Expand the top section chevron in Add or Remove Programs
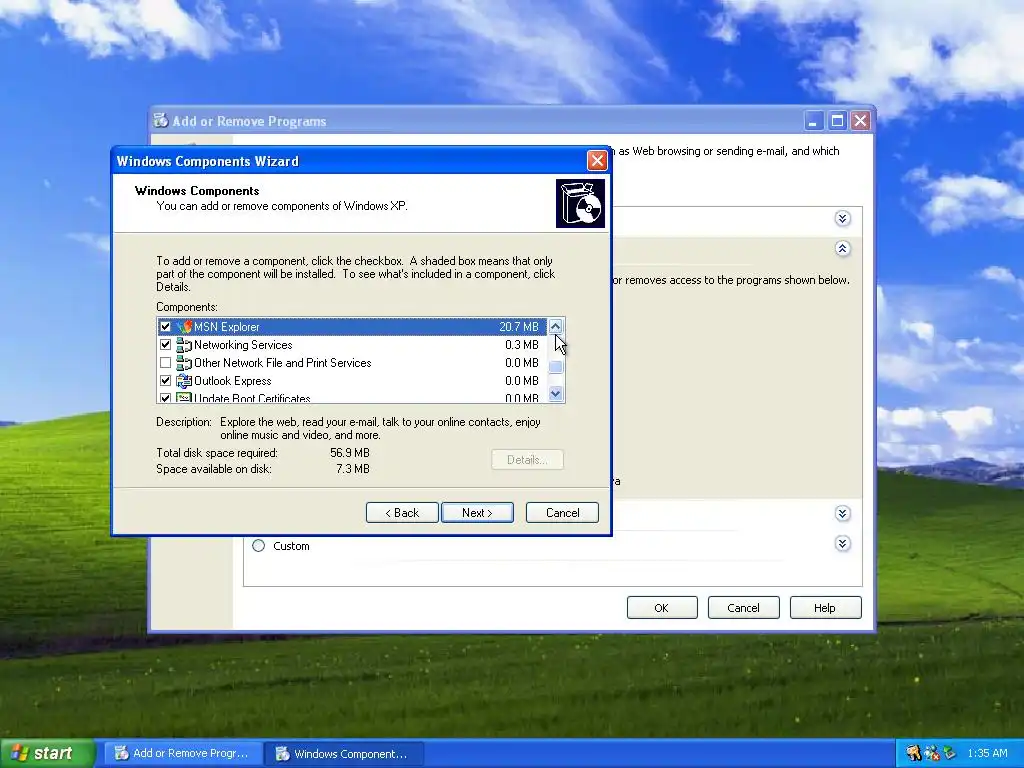 pyautogui.click(x=842, y=218)
